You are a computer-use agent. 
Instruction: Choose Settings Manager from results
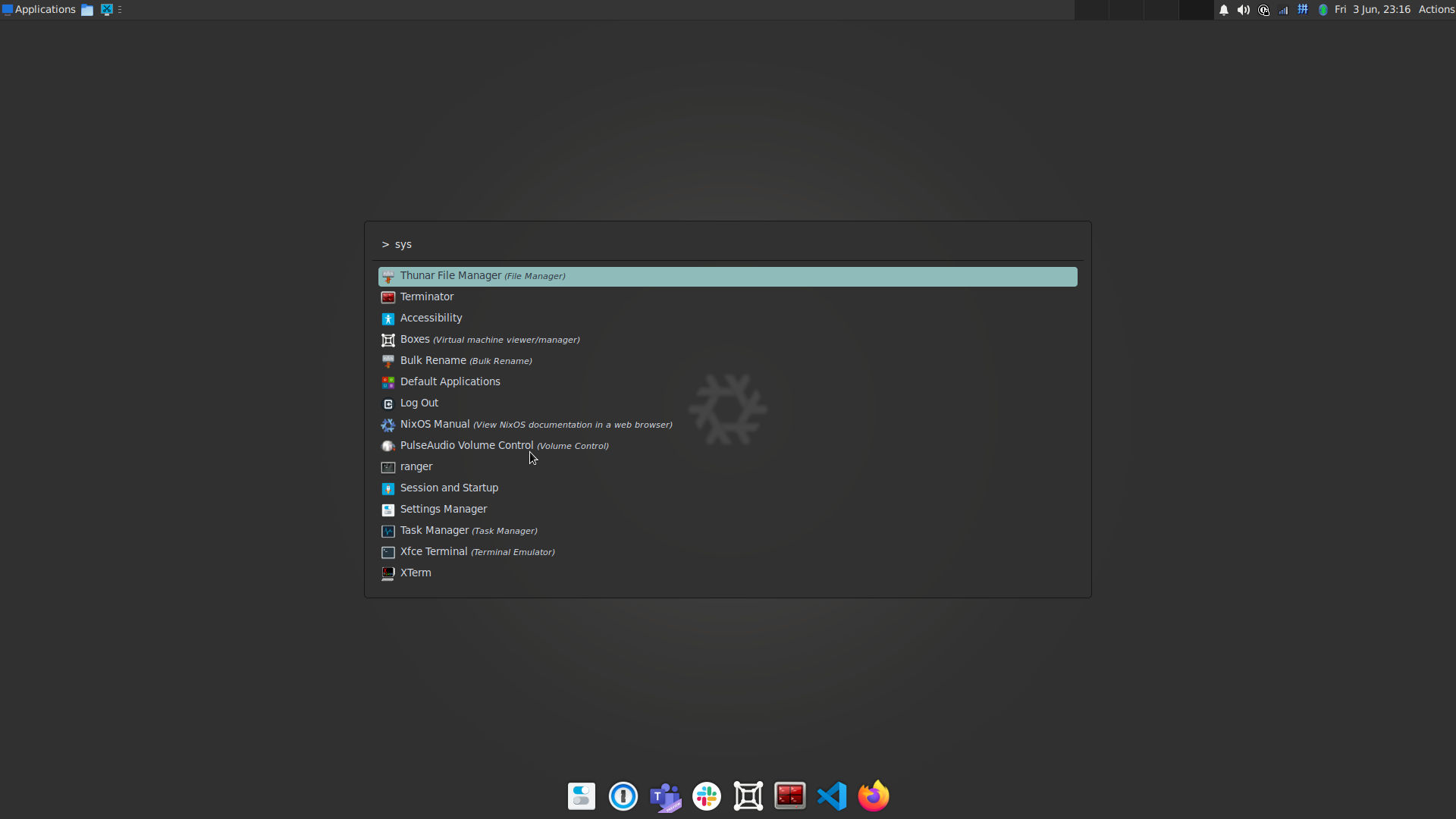click(444, 510)
